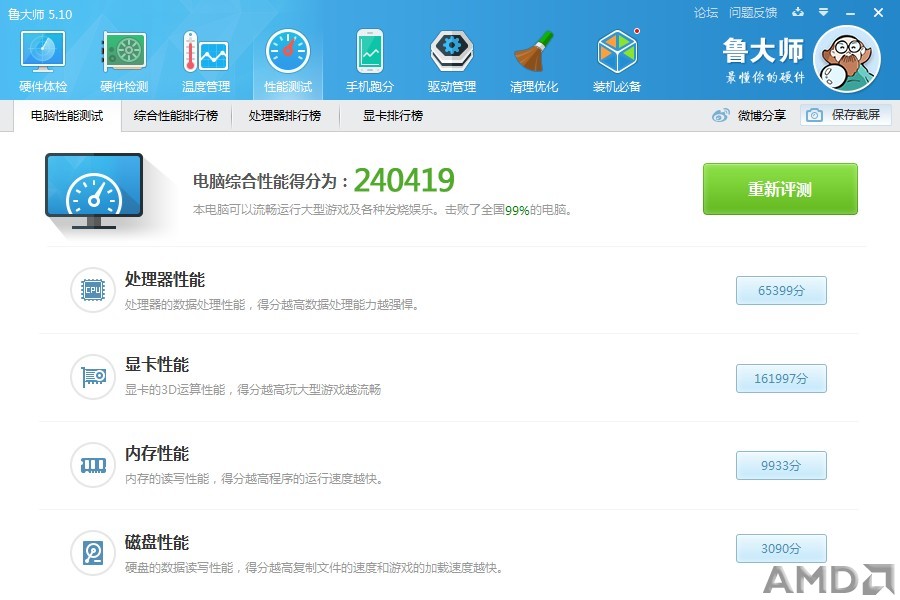Click the green 99% percentage text
The height and width of the screenshot is (600, 900).
click(x=517, y=210)
